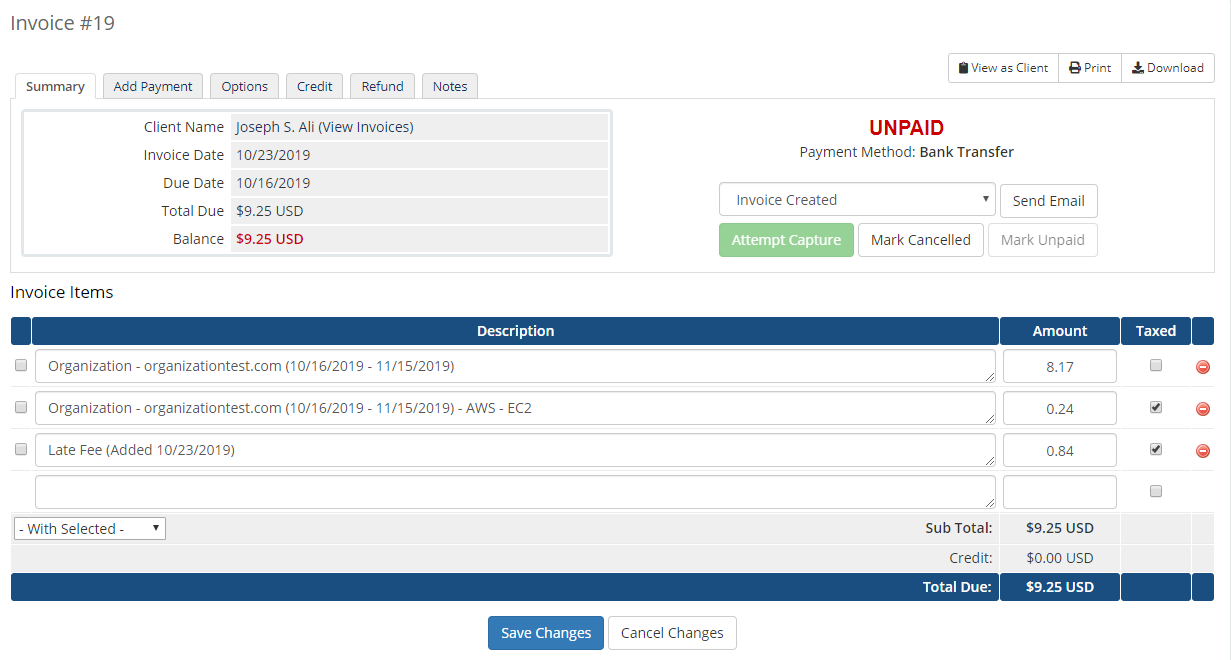Click the Send Email button
Screen dimensions: 1231x660
pos(1048,201)
